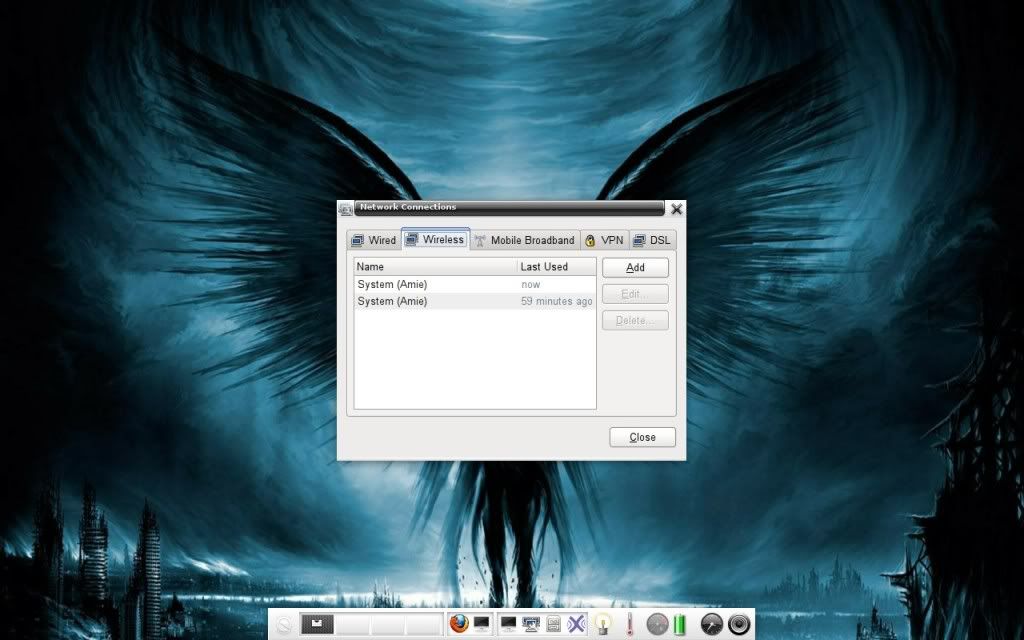
Task: Click the Add connection button
Action: pyautogui.click(x=635, y=268)
